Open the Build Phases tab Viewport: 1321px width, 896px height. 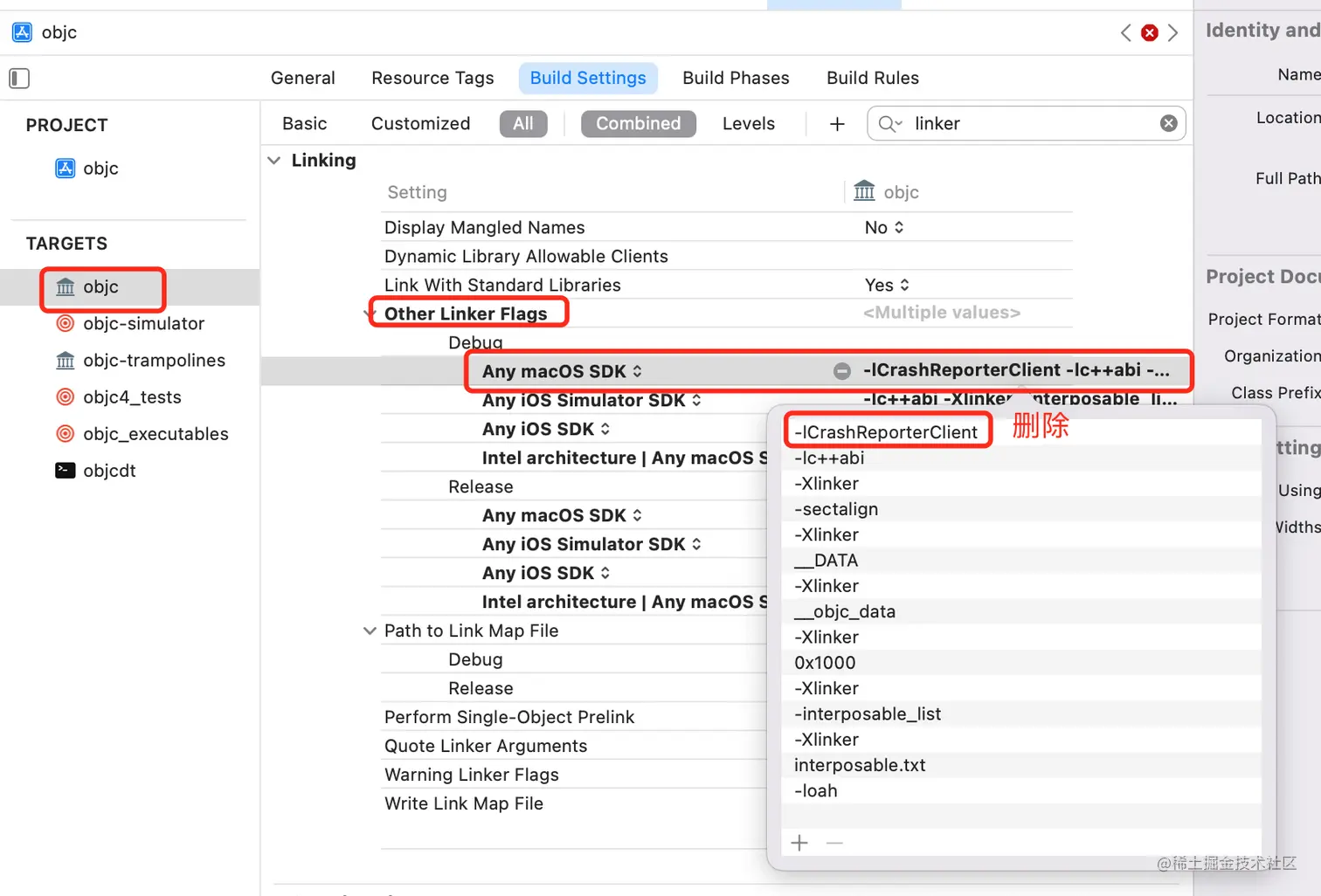point(736,78)
